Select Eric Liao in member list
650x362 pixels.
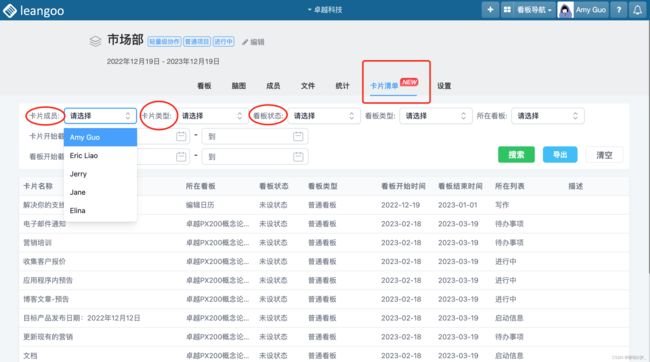[x=100, y=155]
